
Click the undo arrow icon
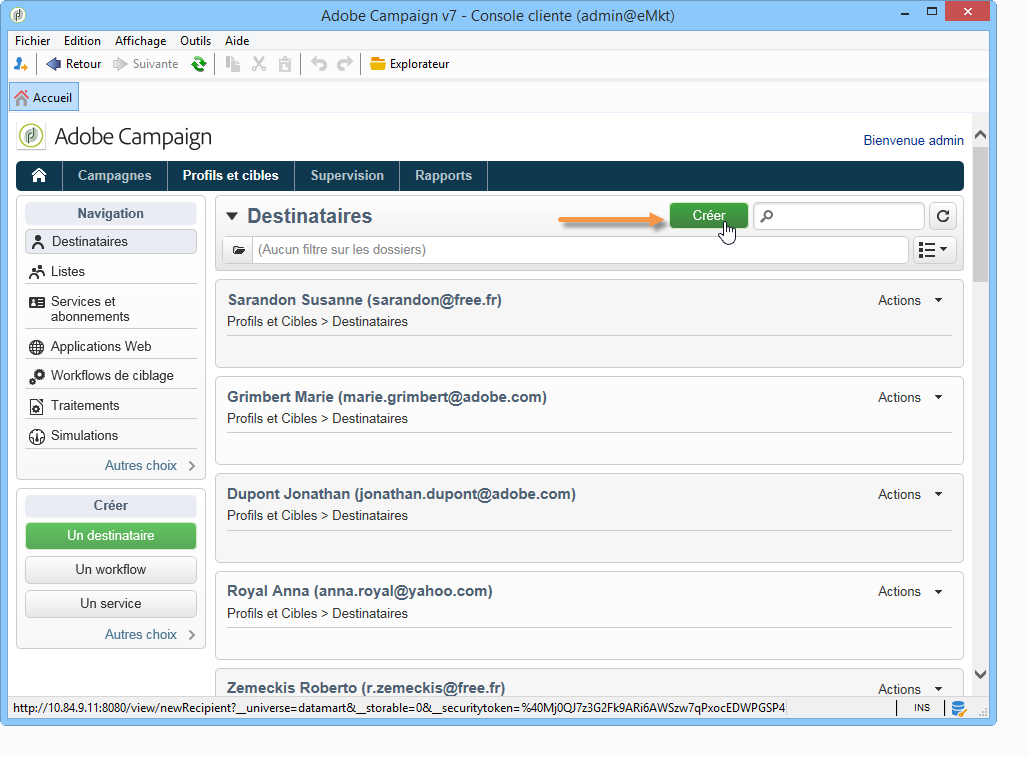pyautogui.click(x=319, y=64)
